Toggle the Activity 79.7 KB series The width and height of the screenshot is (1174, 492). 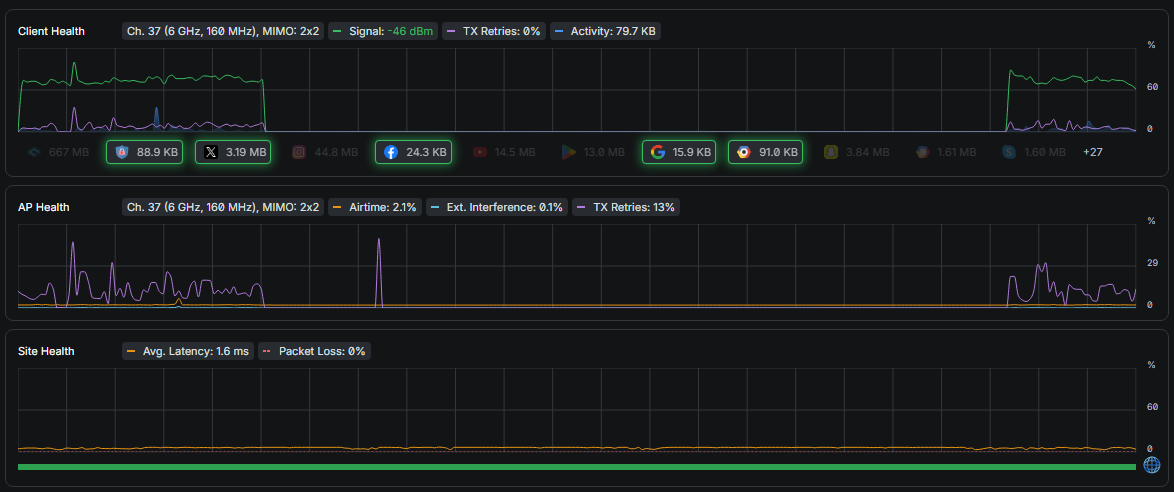pyautogui.click(x=606, y=31)
